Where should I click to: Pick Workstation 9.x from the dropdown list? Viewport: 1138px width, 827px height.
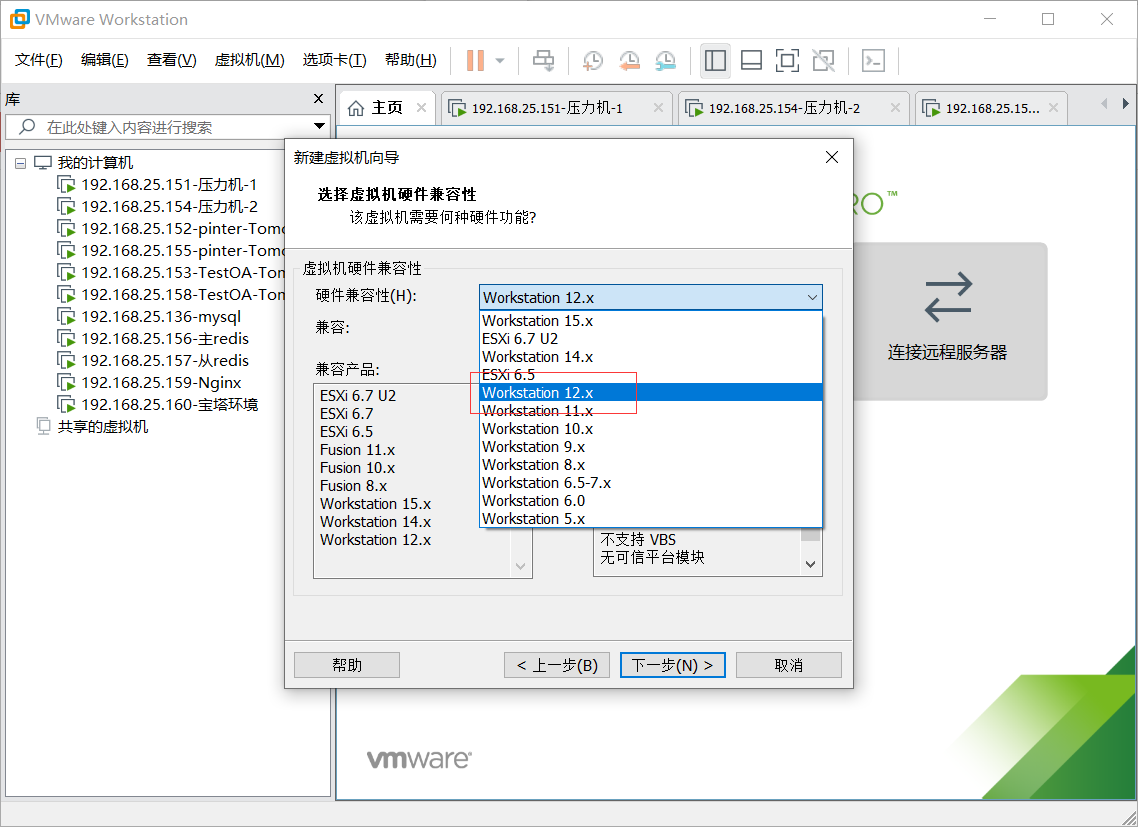[651, 447]
